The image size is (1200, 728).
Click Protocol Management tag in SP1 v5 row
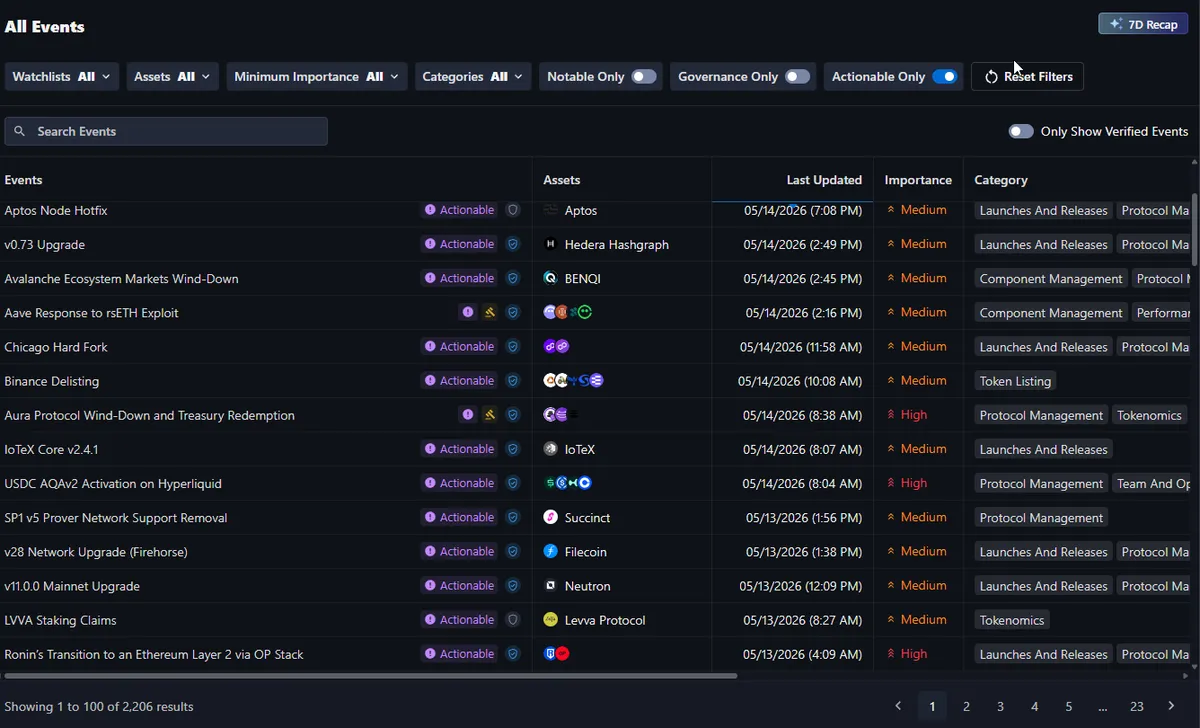pyautogui.click(x=1041, y=518)
